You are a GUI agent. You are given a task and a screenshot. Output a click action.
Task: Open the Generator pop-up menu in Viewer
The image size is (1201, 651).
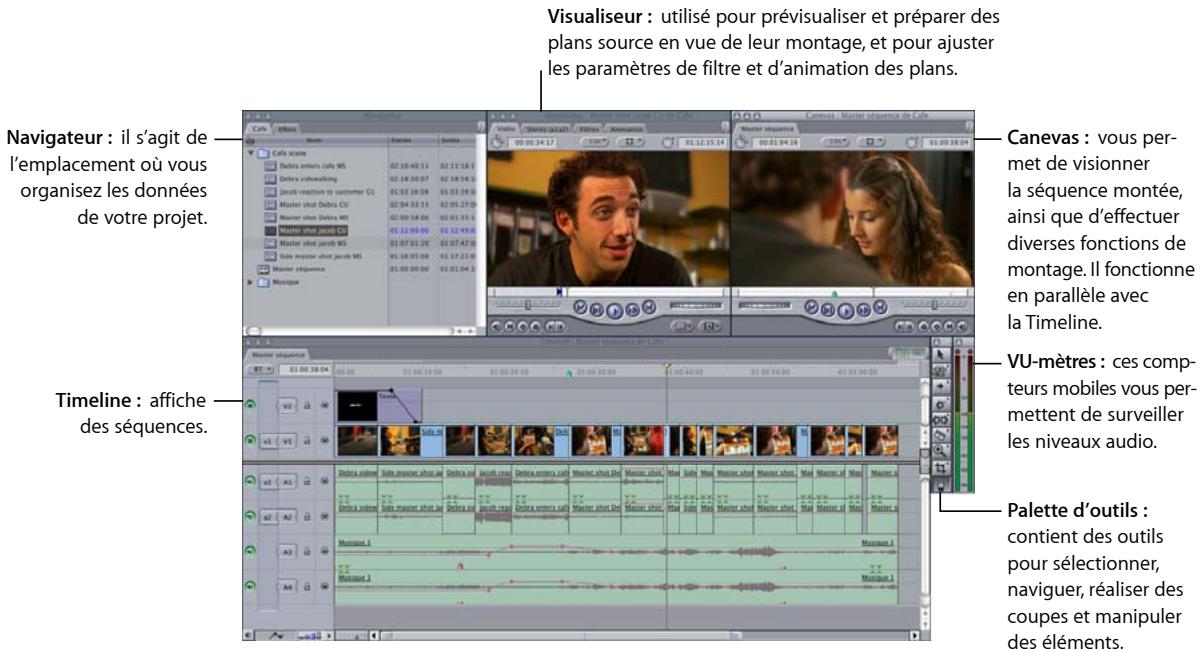coord(711,326)
